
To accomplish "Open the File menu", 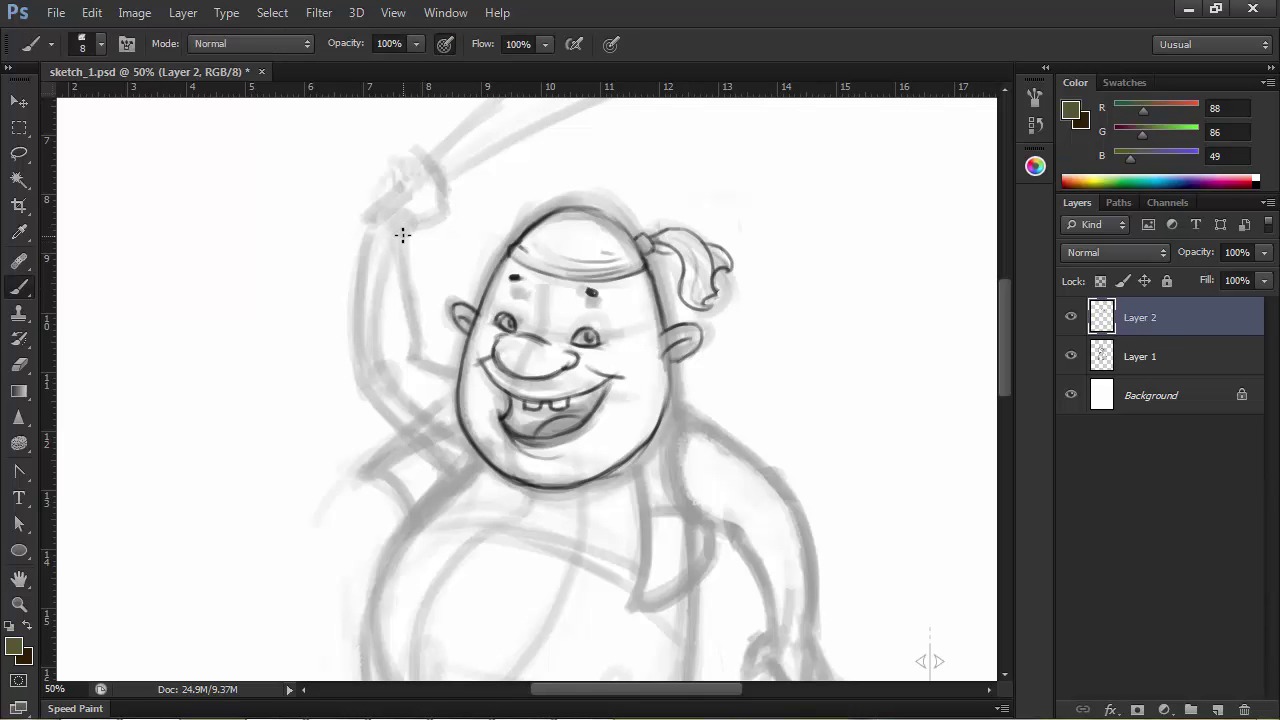I will tap(56, 13).
